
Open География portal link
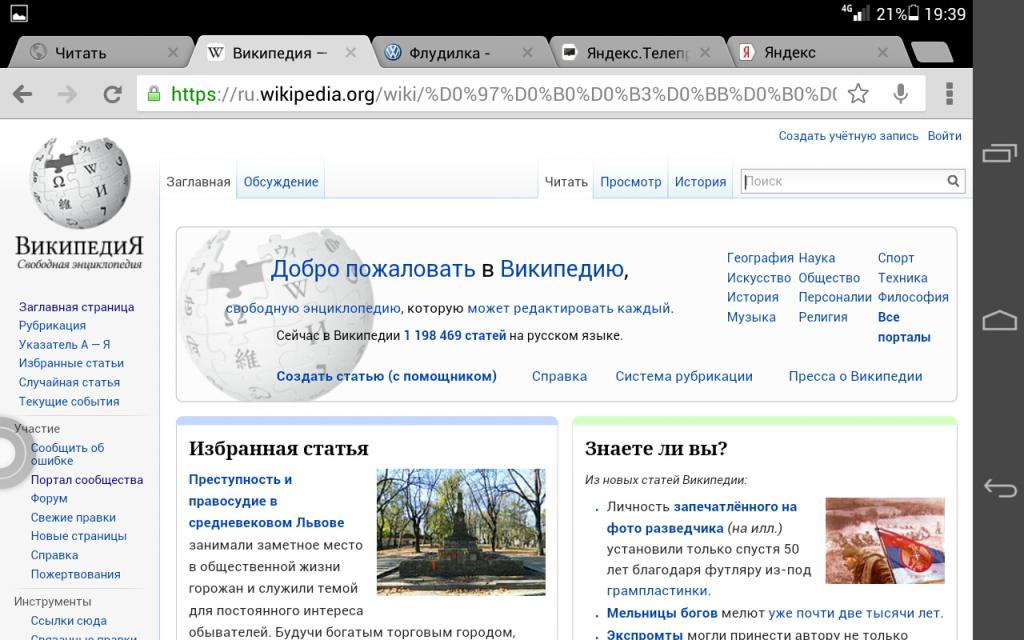[760, 258]
